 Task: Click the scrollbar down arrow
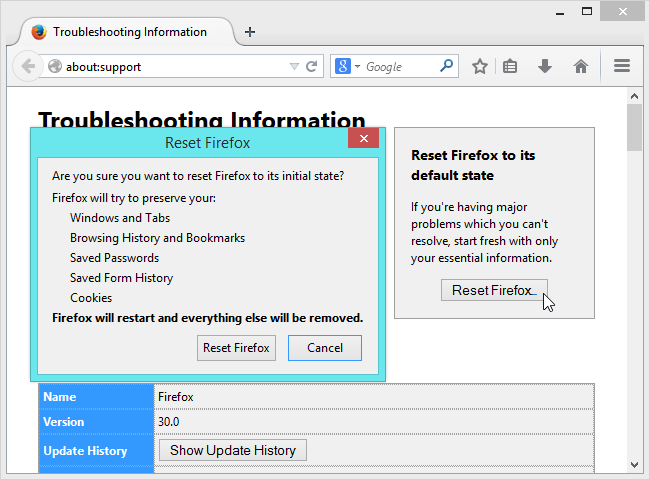(634, 464)
